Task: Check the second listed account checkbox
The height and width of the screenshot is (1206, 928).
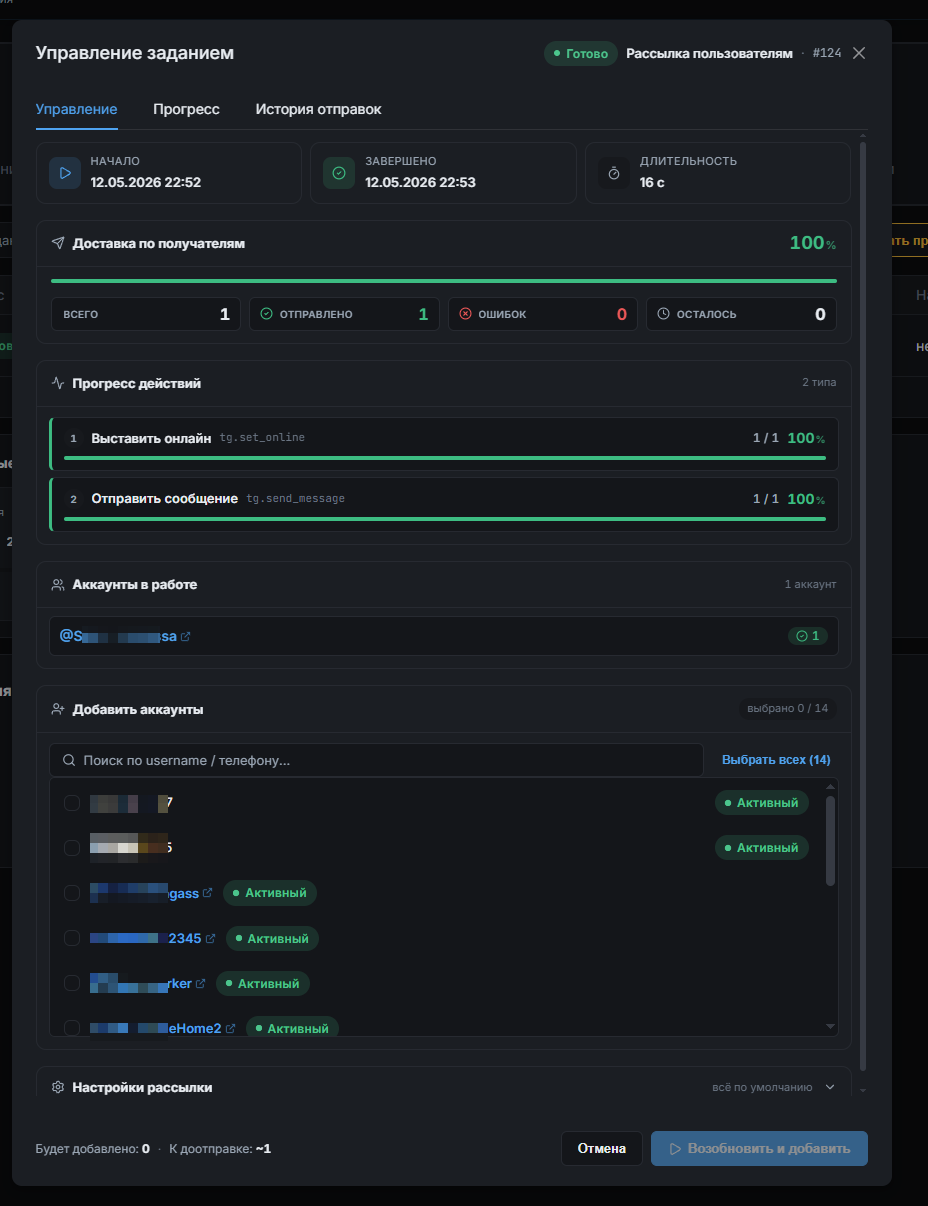Action: [72, 848]
